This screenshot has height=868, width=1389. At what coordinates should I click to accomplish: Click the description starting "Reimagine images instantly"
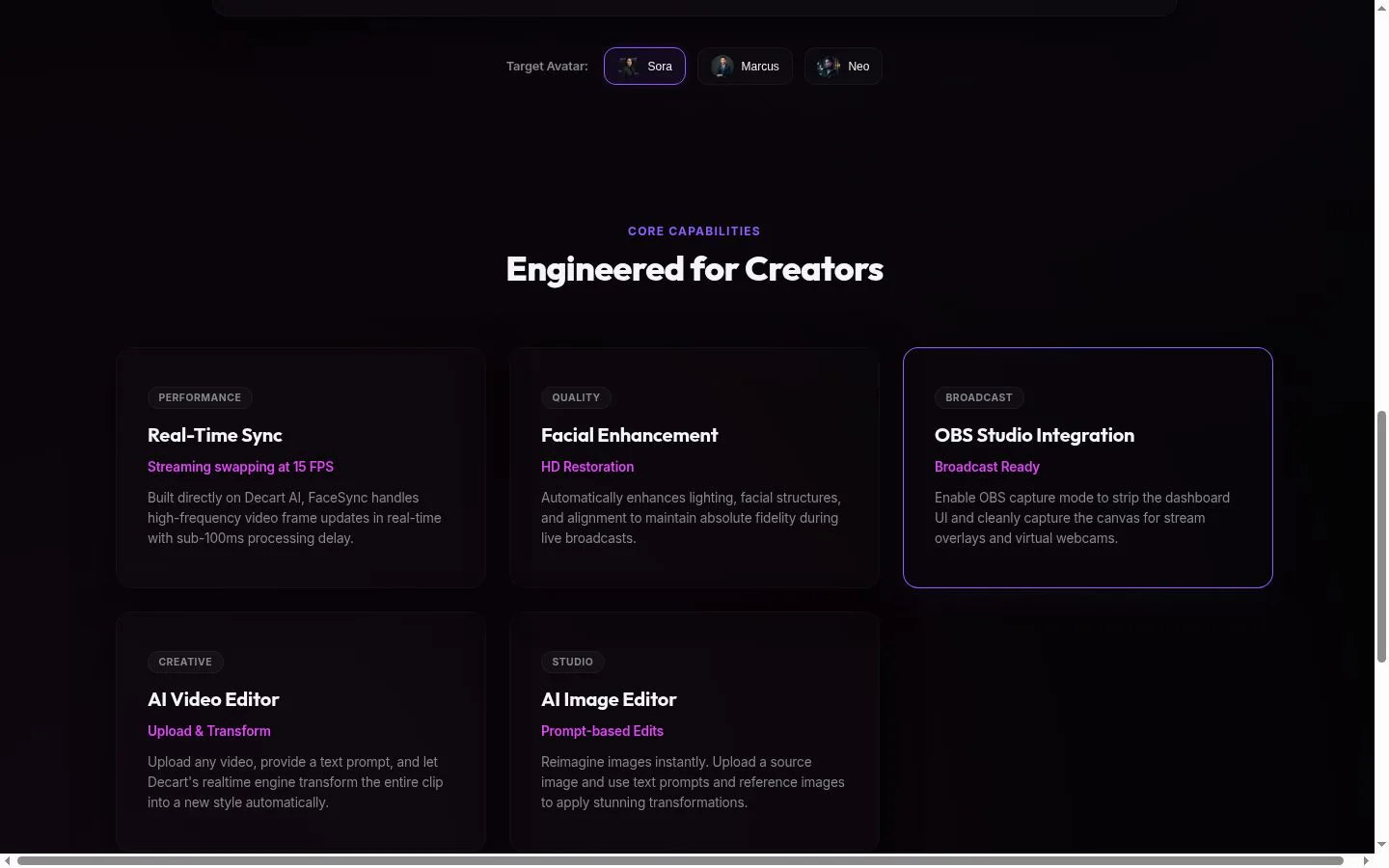[693, 782]
